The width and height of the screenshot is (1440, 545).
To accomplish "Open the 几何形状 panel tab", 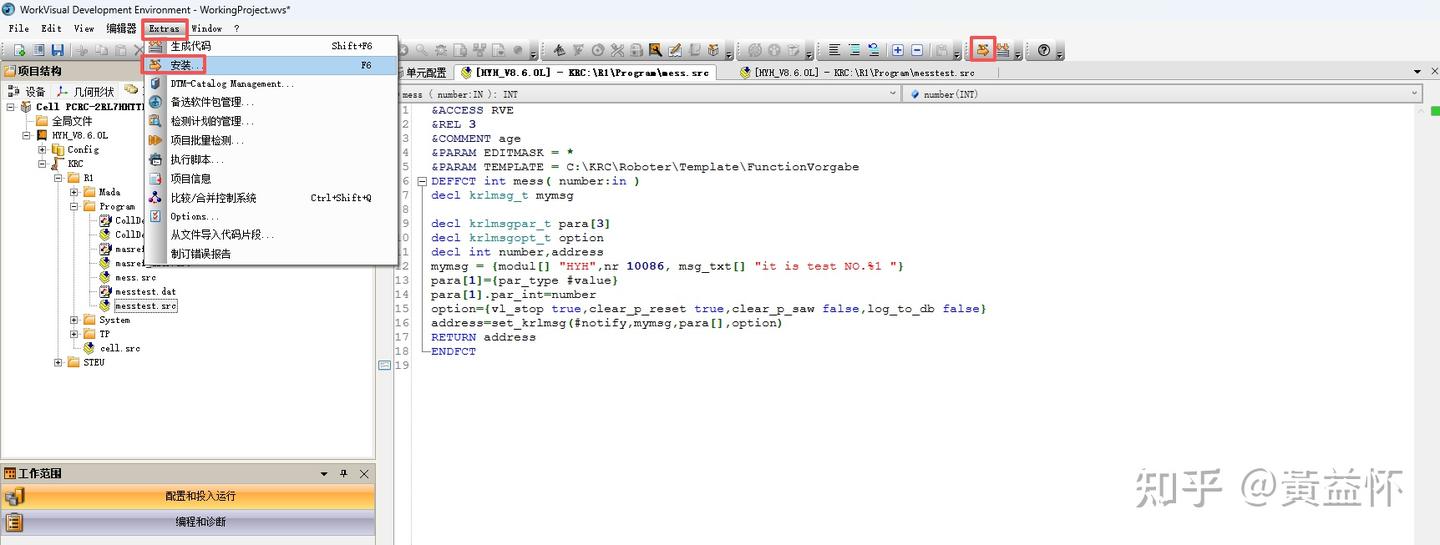I will click(90, 91).
